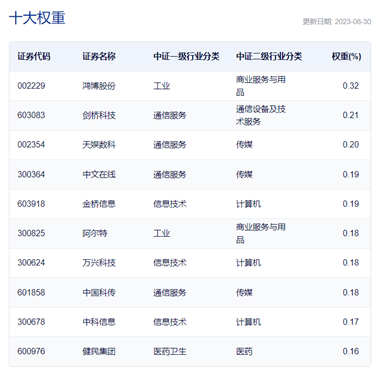Select security code 300364
Viewport: 380px width, 381px height.
click(x=31, y=174)
